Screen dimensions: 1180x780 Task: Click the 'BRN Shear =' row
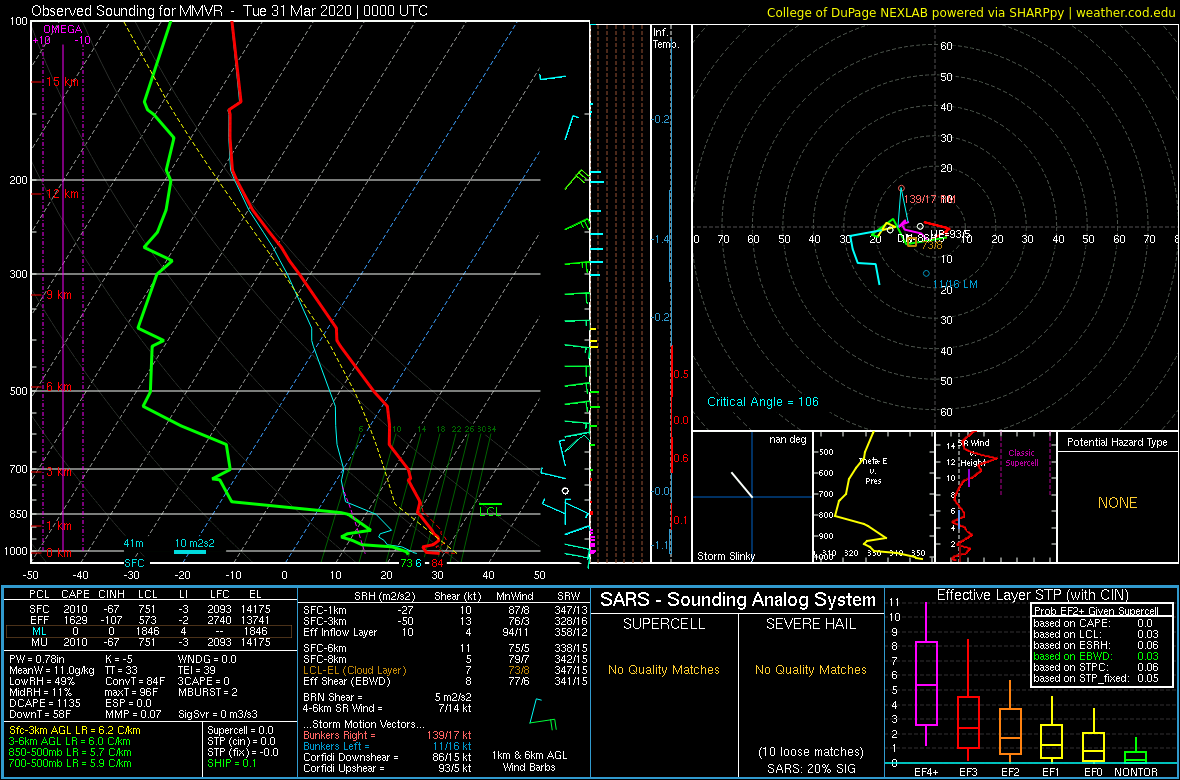tap(388, 696)
